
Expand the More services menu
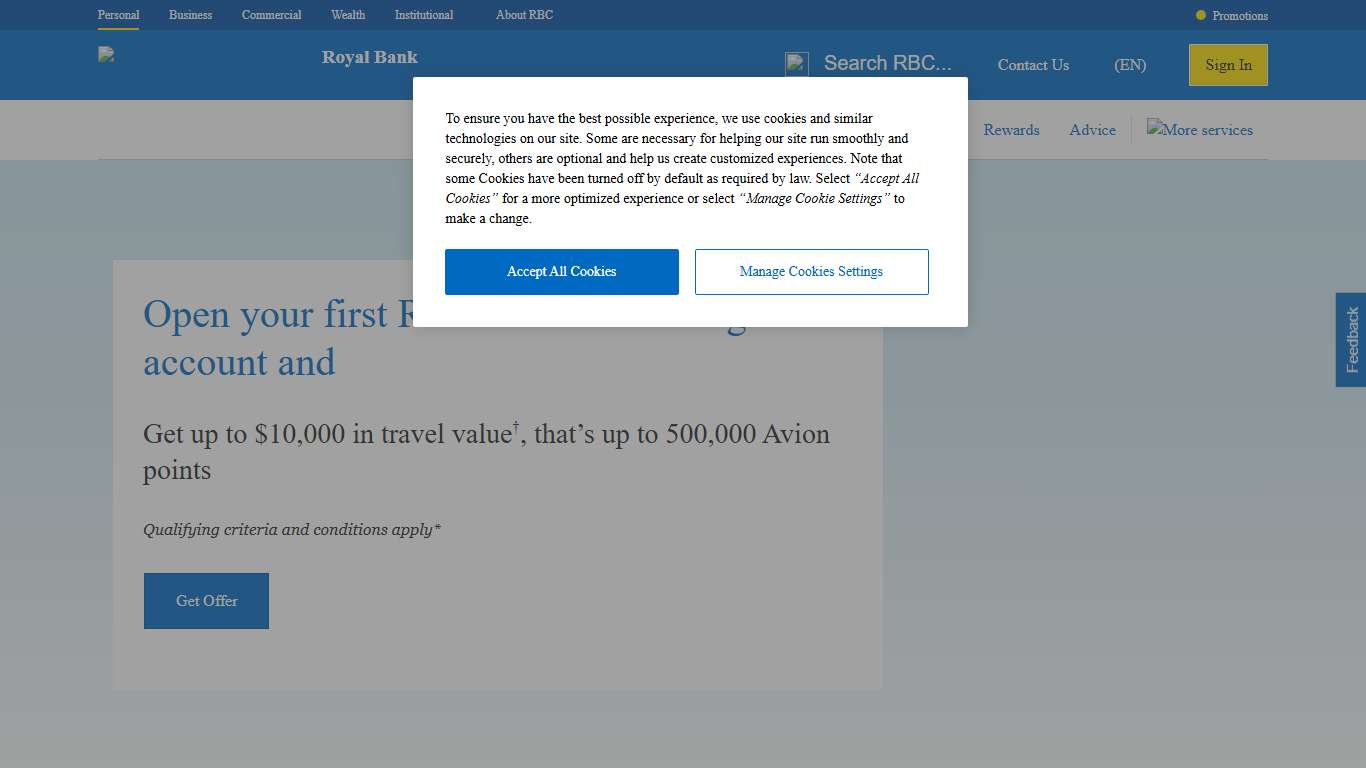pos(1199,130)
